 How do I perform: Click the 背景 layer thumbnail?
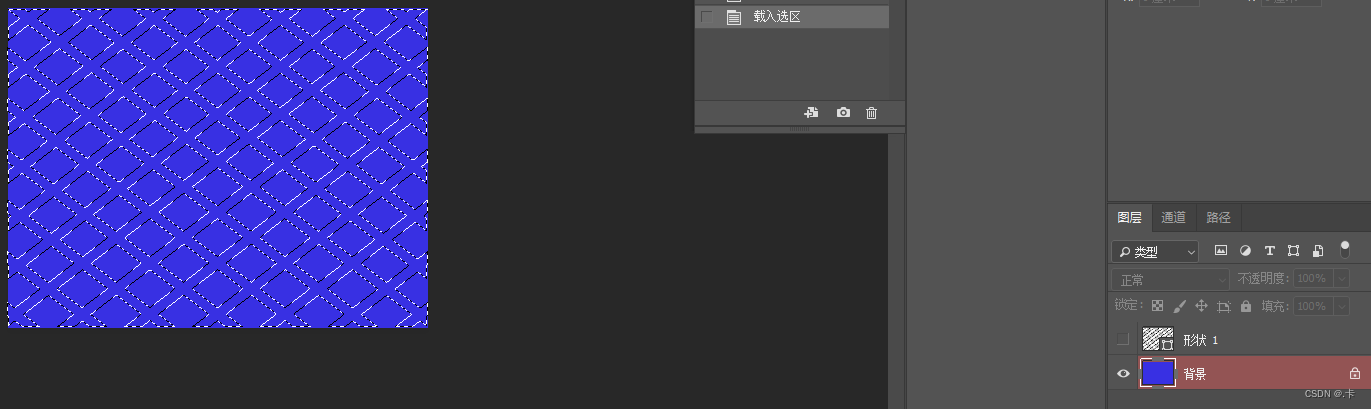point(1158,373)
